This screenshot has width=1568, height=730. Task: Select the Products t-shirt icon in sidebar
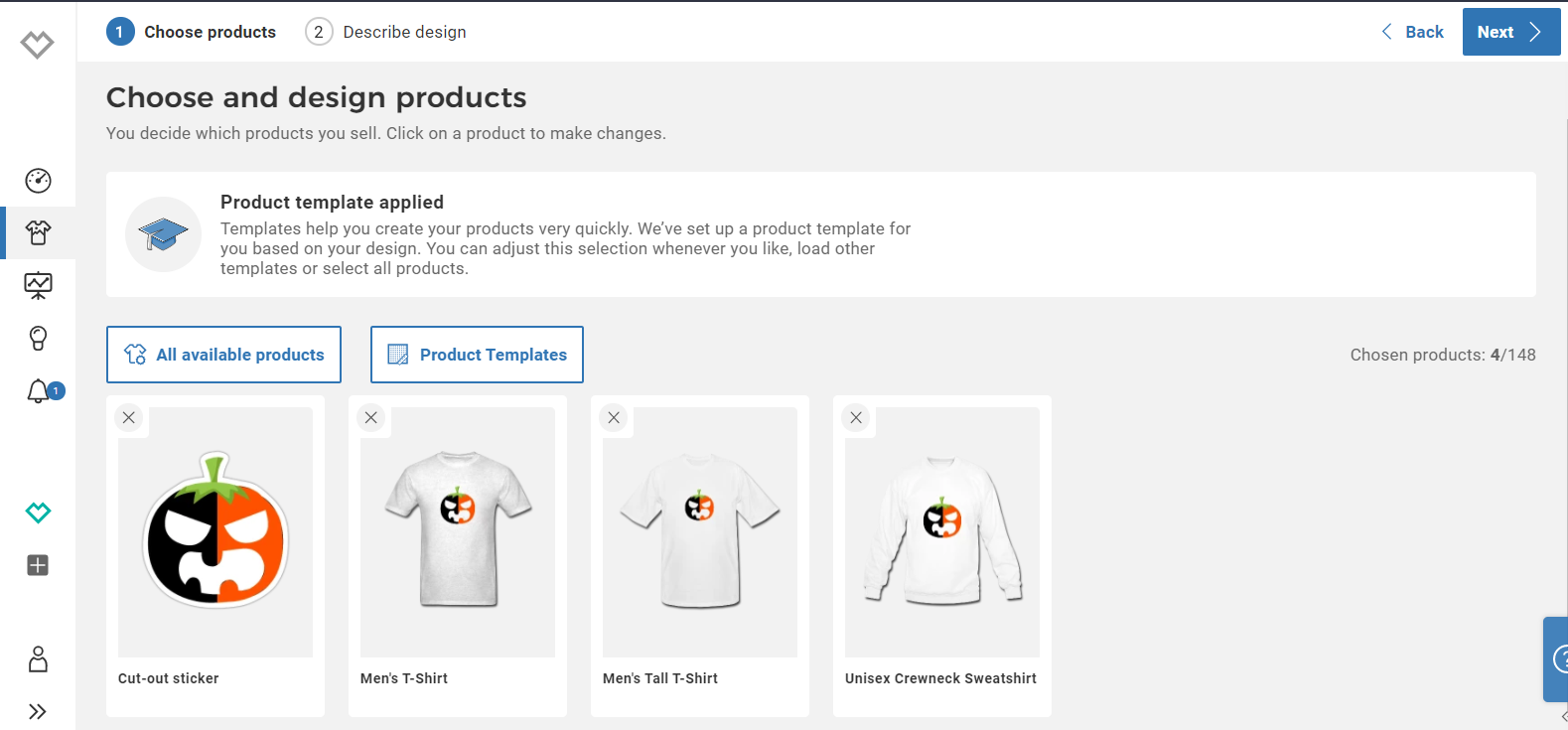[x=38, y=232]
